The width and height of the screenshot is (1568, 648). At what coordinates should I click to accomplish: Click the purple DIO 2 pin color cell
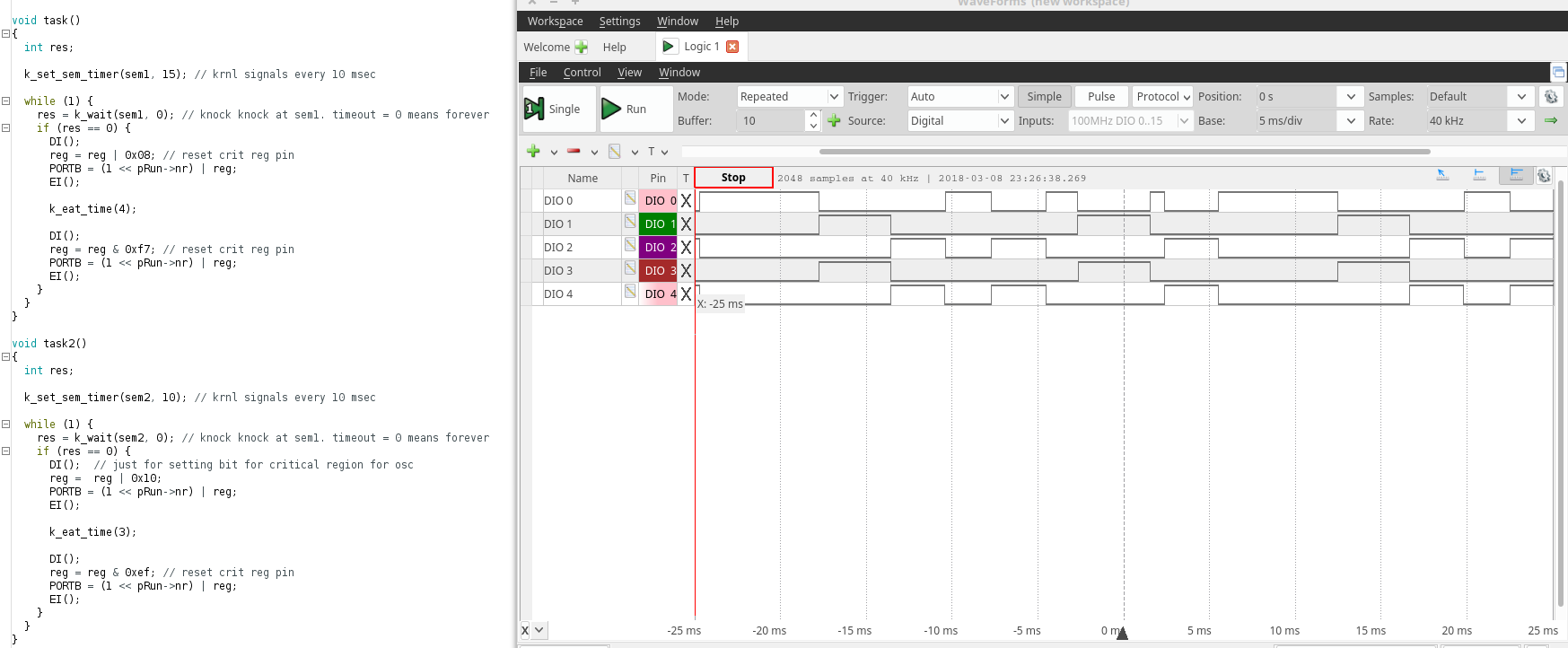657,248
